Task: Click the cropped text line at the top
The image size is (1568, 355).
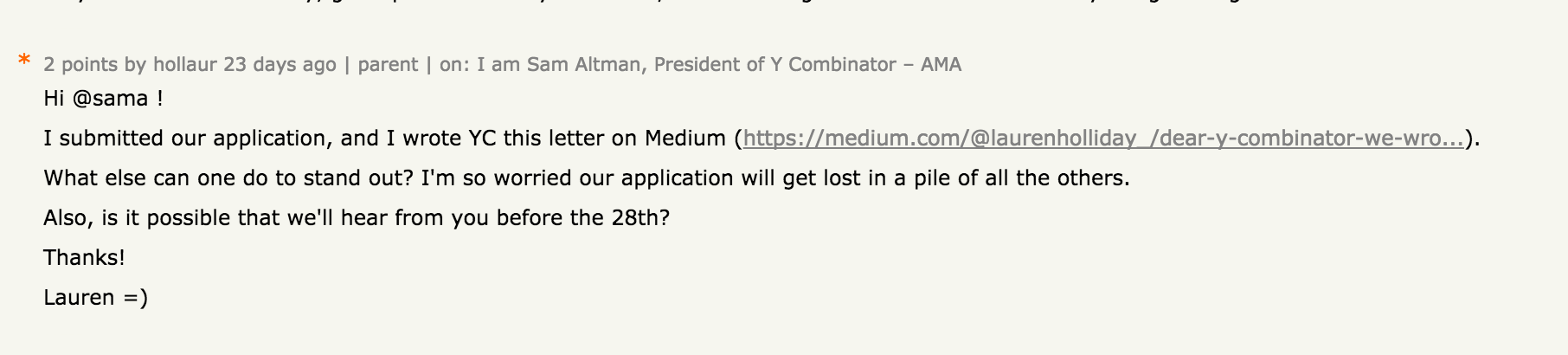Action: tap(779, 3)
